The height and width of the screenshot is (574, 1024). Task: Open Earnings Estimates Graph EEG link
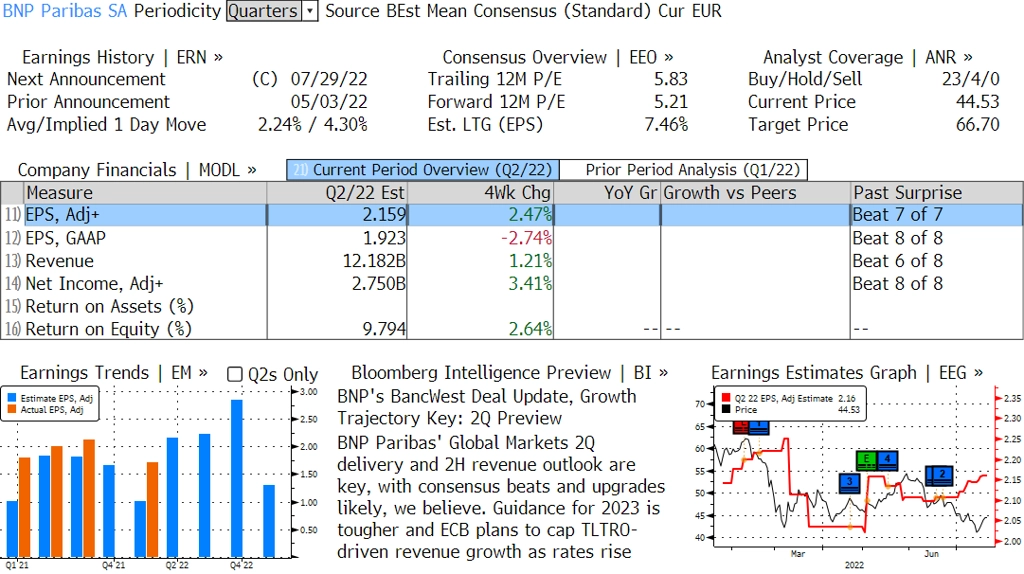846,373
